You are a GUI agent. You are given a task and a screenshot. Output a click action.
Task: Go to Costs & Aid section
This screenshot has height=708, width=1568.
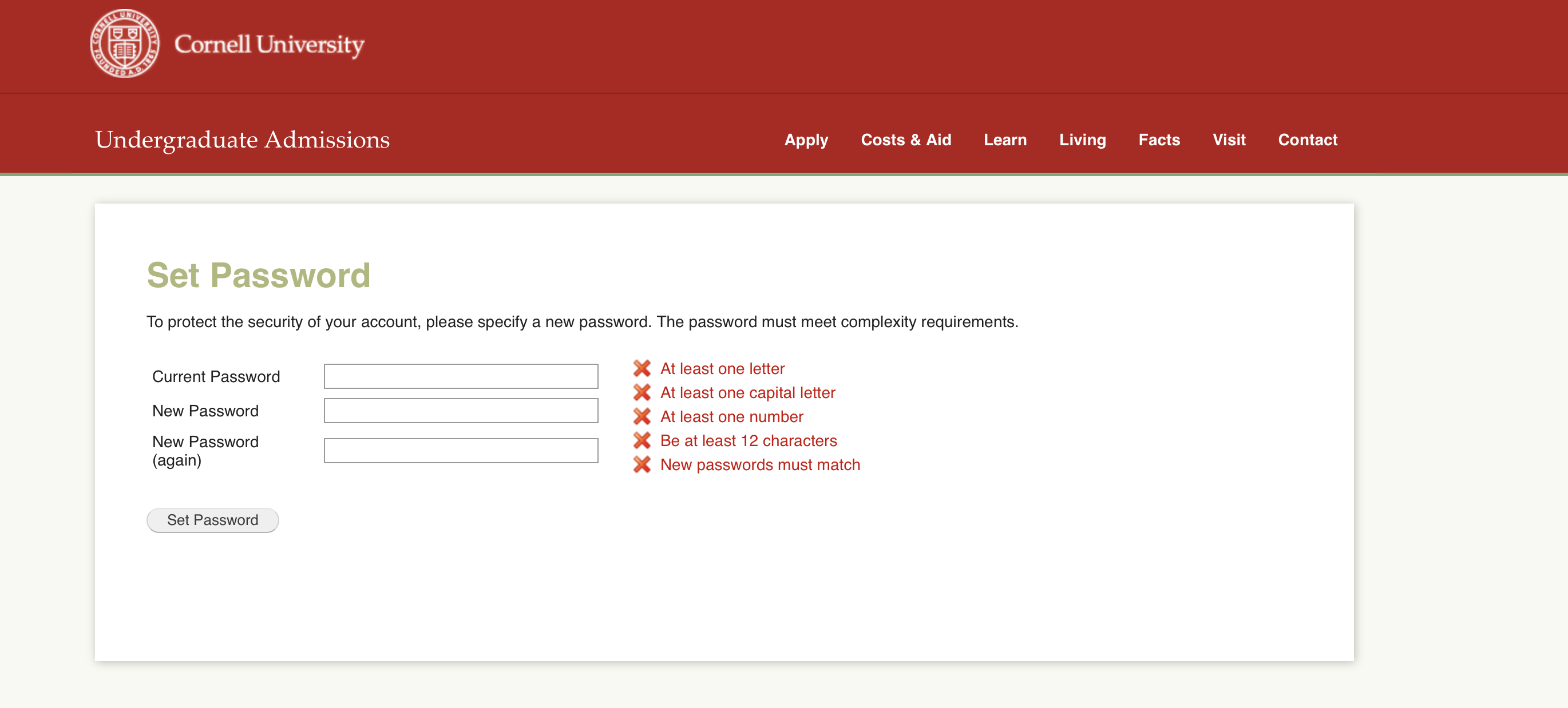coord(906,140)
